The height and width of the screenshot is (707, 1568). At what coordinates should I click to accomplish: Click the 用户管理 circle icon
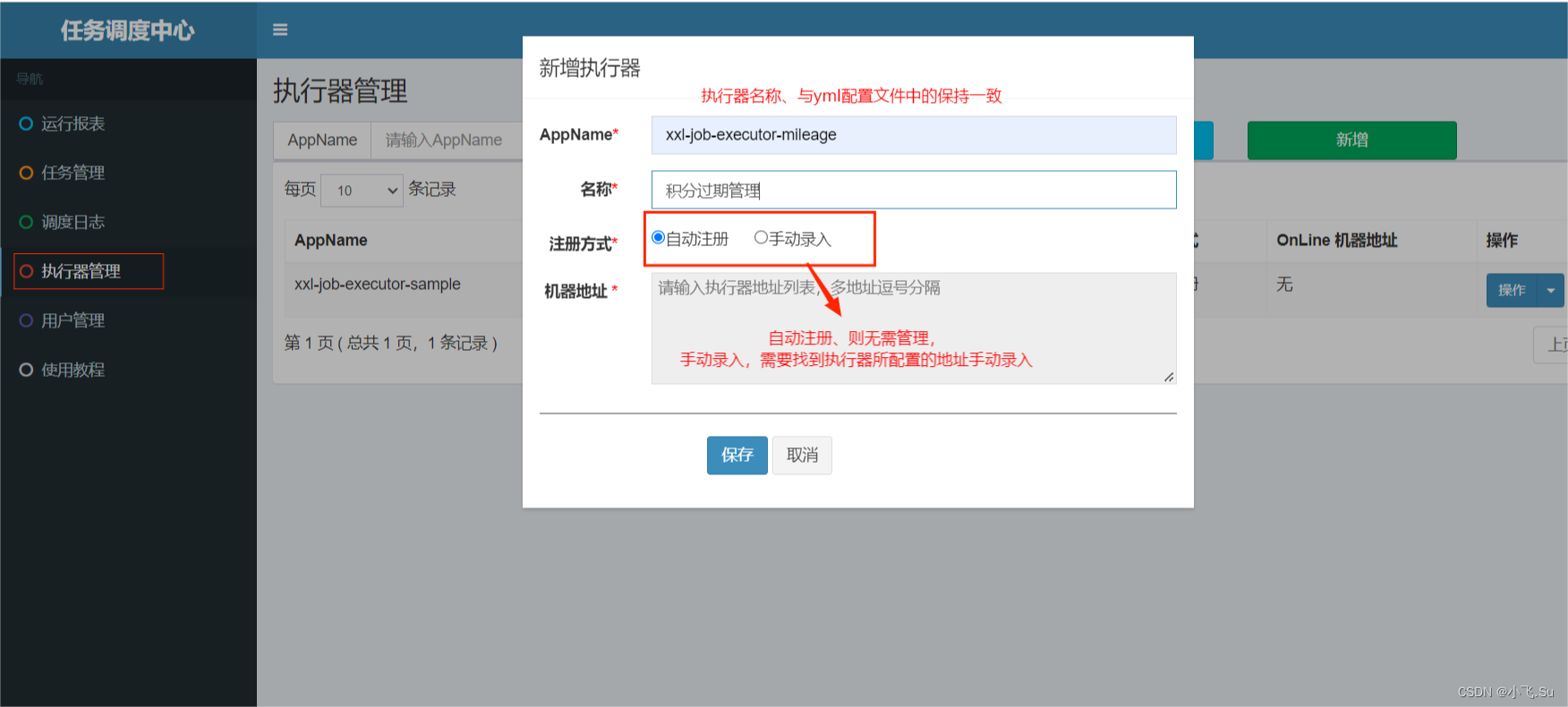coord(26,320)
